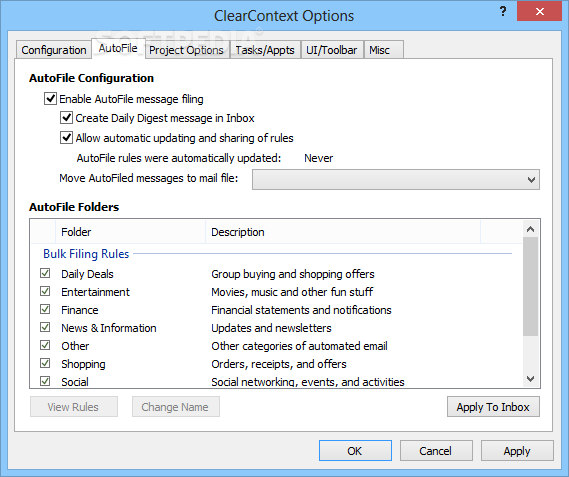This screenshot has height=477, width=569.
Task: Click the folder list scroll up arrow
Action: 531,229
